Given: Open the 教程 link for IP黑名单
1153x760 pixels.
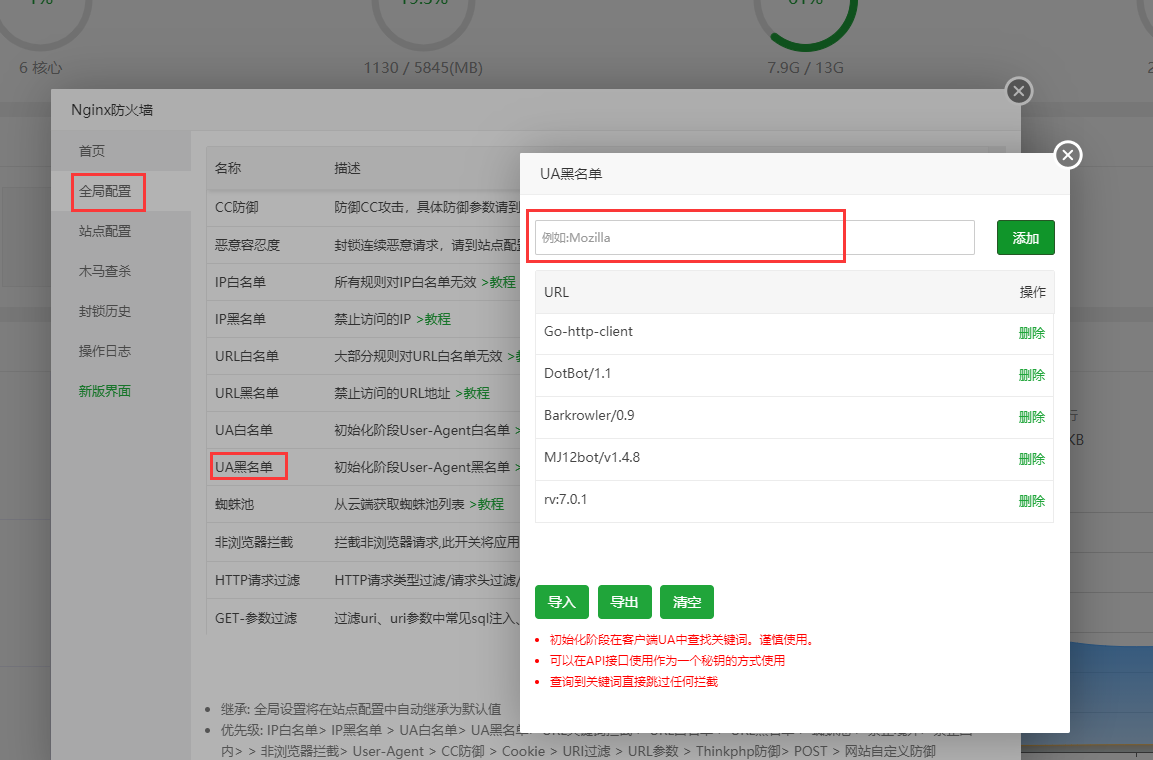Looking at the screenshot, I should (433, 319).
